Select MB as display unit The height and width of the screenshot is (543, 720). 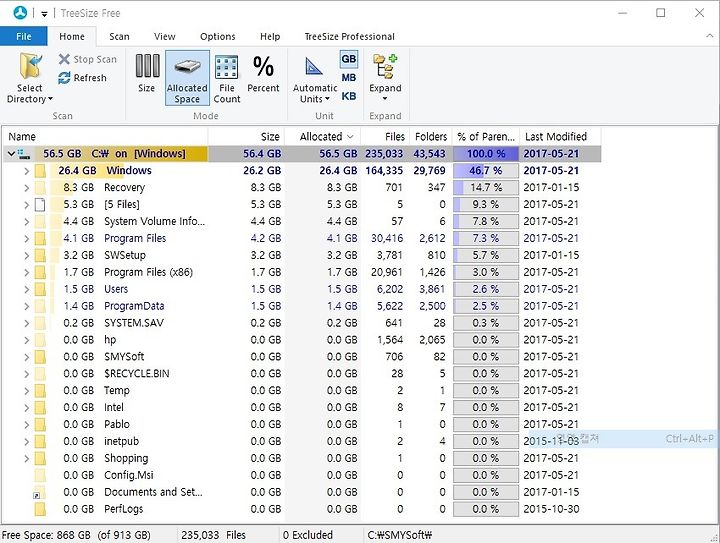[349, 78]
